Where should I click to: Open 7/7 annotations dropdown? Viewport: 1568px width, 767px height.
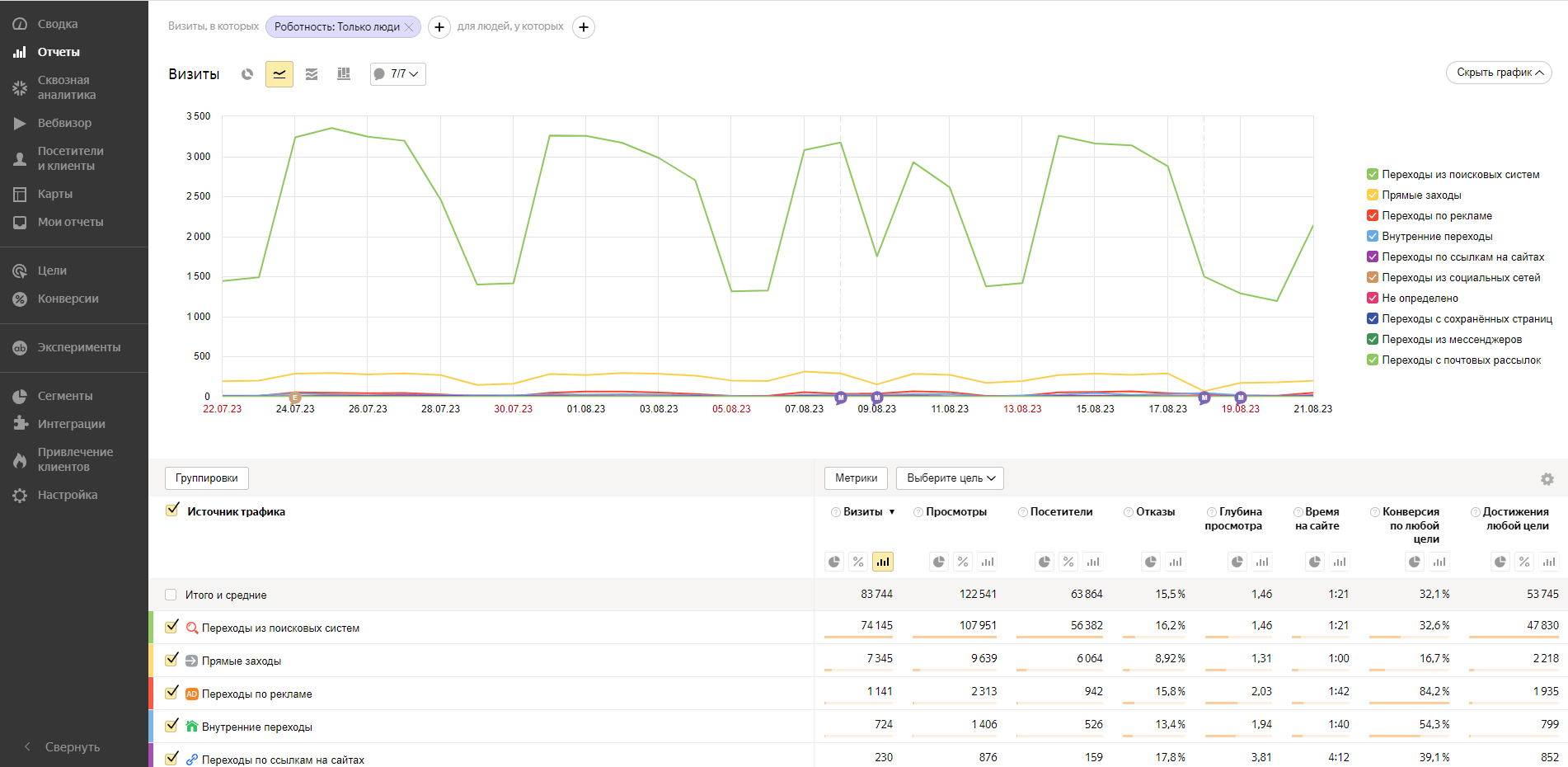[398, 74]
